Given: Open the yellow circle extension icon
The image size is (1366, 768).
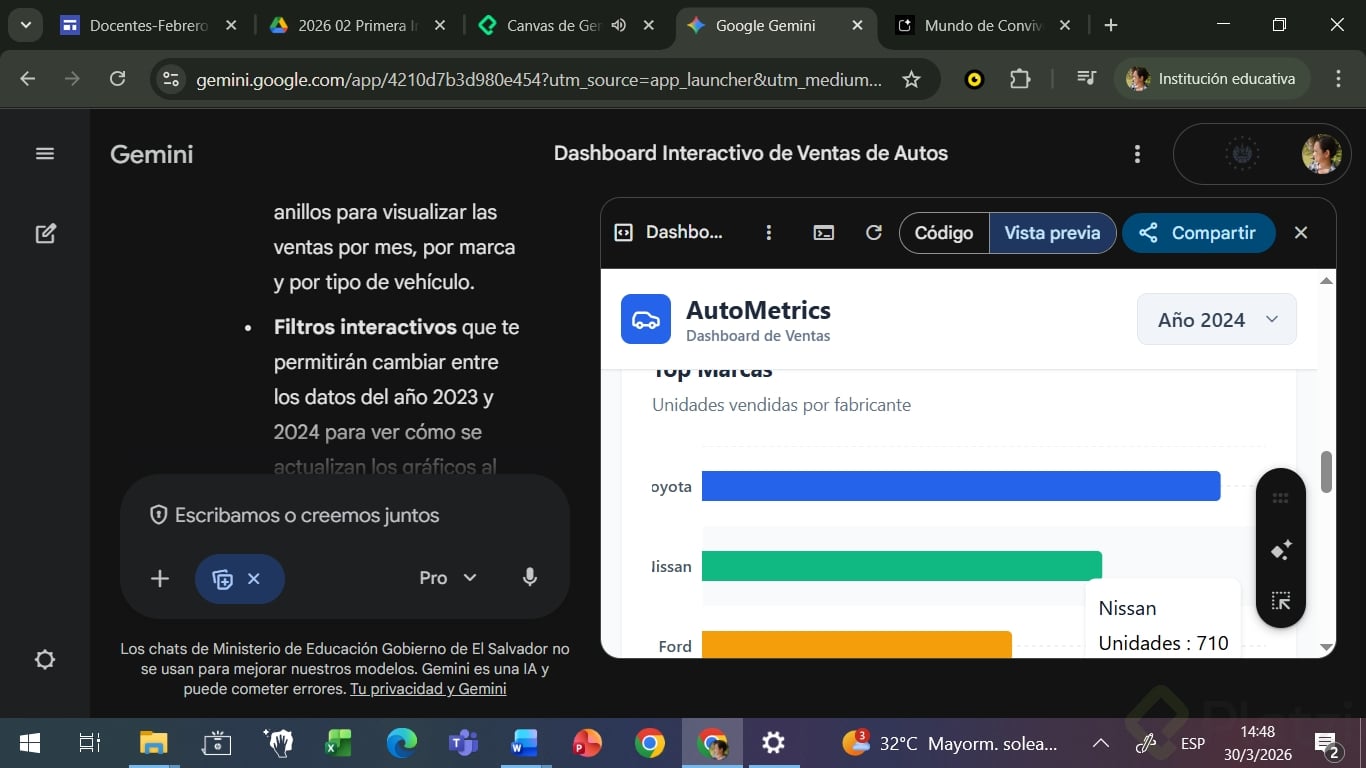Looking at the screenshot, I should point(974,79).
